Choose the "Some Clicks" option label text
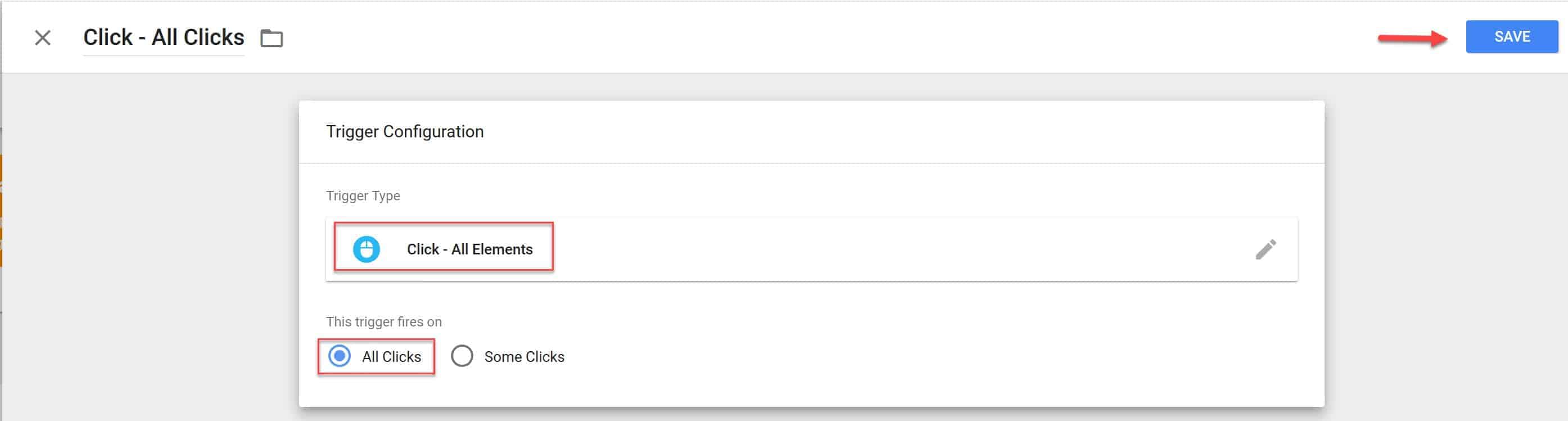This screenshot has width=1568, height=421. point(524,356)
